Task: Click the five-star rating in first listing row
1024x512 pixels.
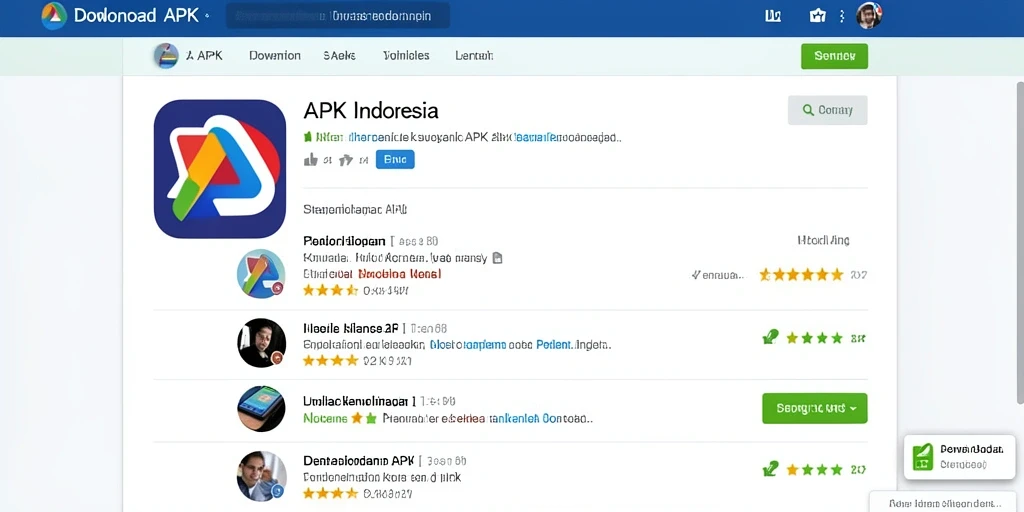Action: [x=801, y=275]
